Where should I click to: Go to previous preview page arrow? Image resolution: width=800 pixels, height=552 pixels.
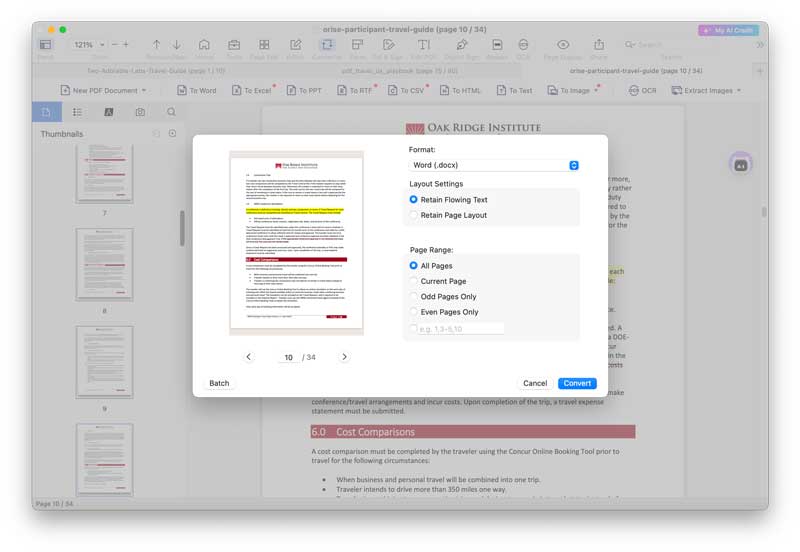coord(249,357)
